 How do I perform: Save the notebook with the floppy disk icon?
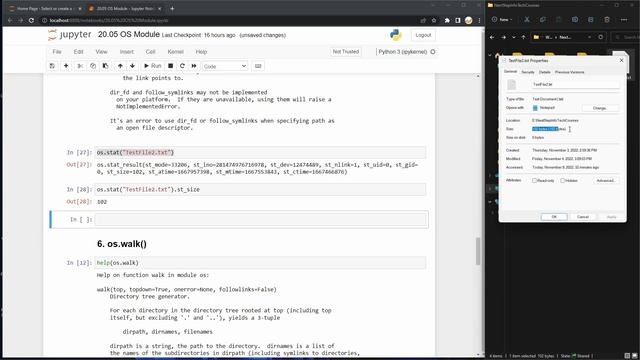(52, 66)
